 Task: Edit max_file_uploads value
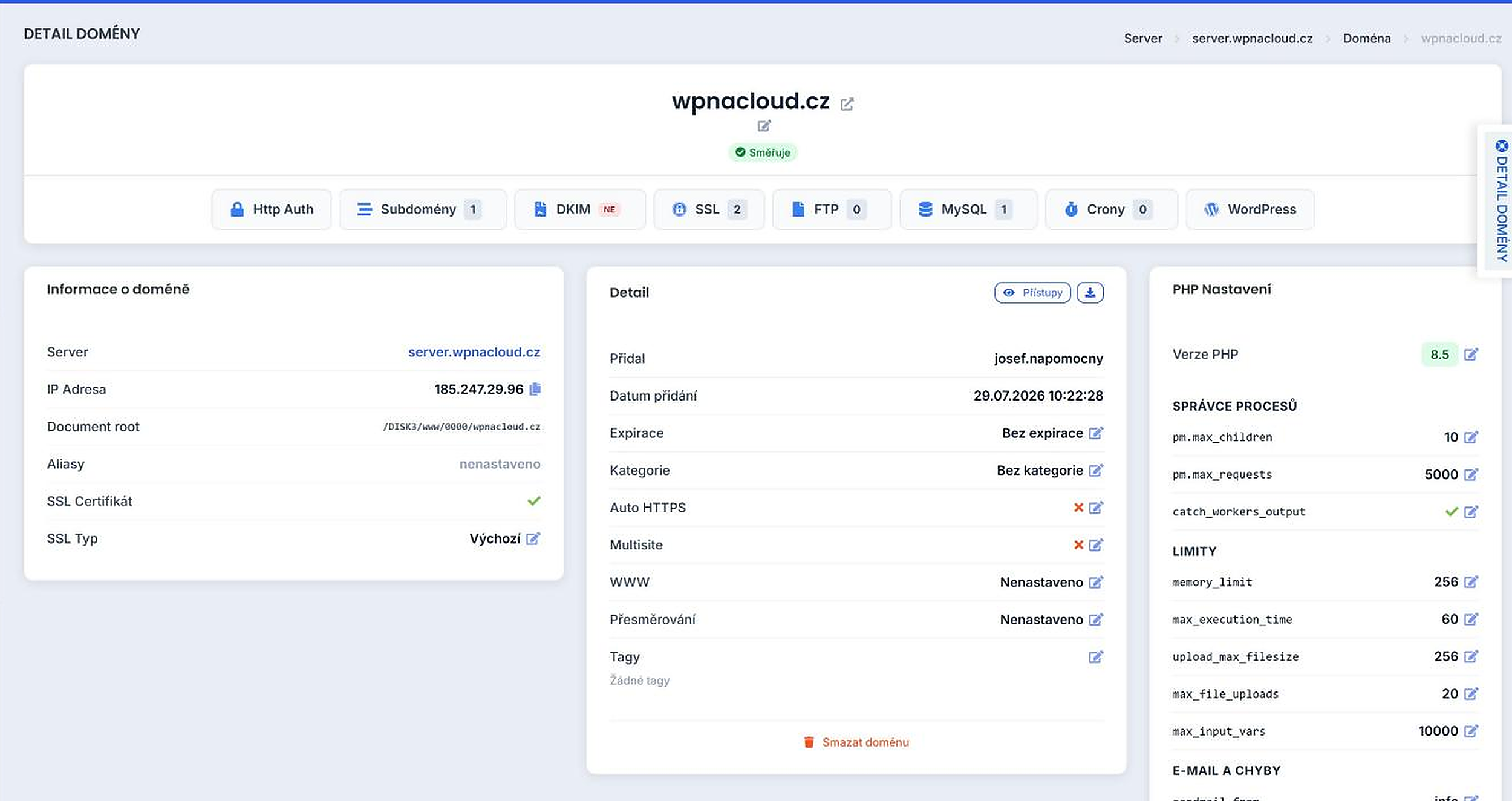pyautogui.click(x=1471, y=694)
